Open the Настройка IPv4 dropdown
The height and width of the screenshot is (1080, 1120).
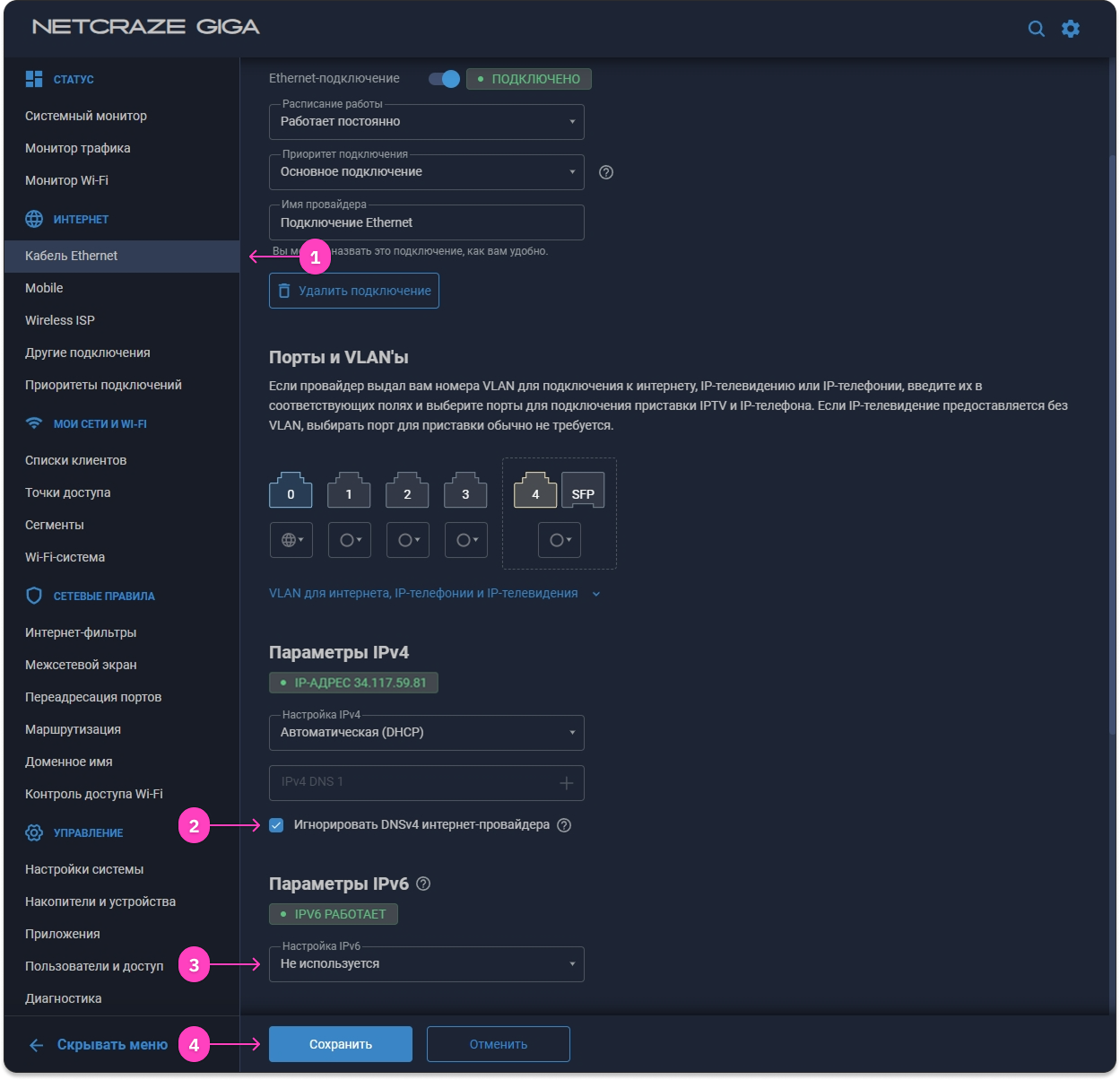[x=426, y=733]
